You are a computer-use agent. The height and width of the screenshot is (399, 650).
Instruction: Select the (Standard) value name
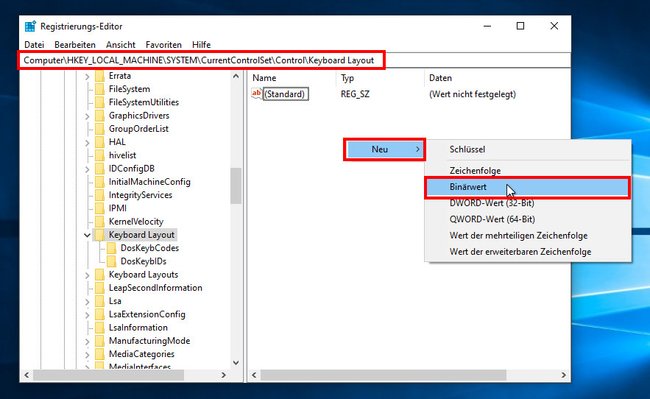tap(286, 94)
